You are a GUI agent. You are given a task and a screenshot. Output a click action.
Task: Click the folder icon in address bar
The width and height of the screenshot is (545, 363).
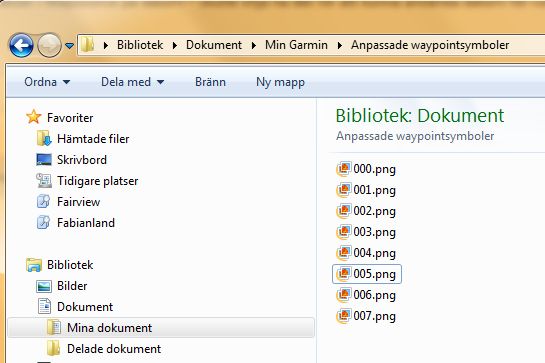point(87,45)
